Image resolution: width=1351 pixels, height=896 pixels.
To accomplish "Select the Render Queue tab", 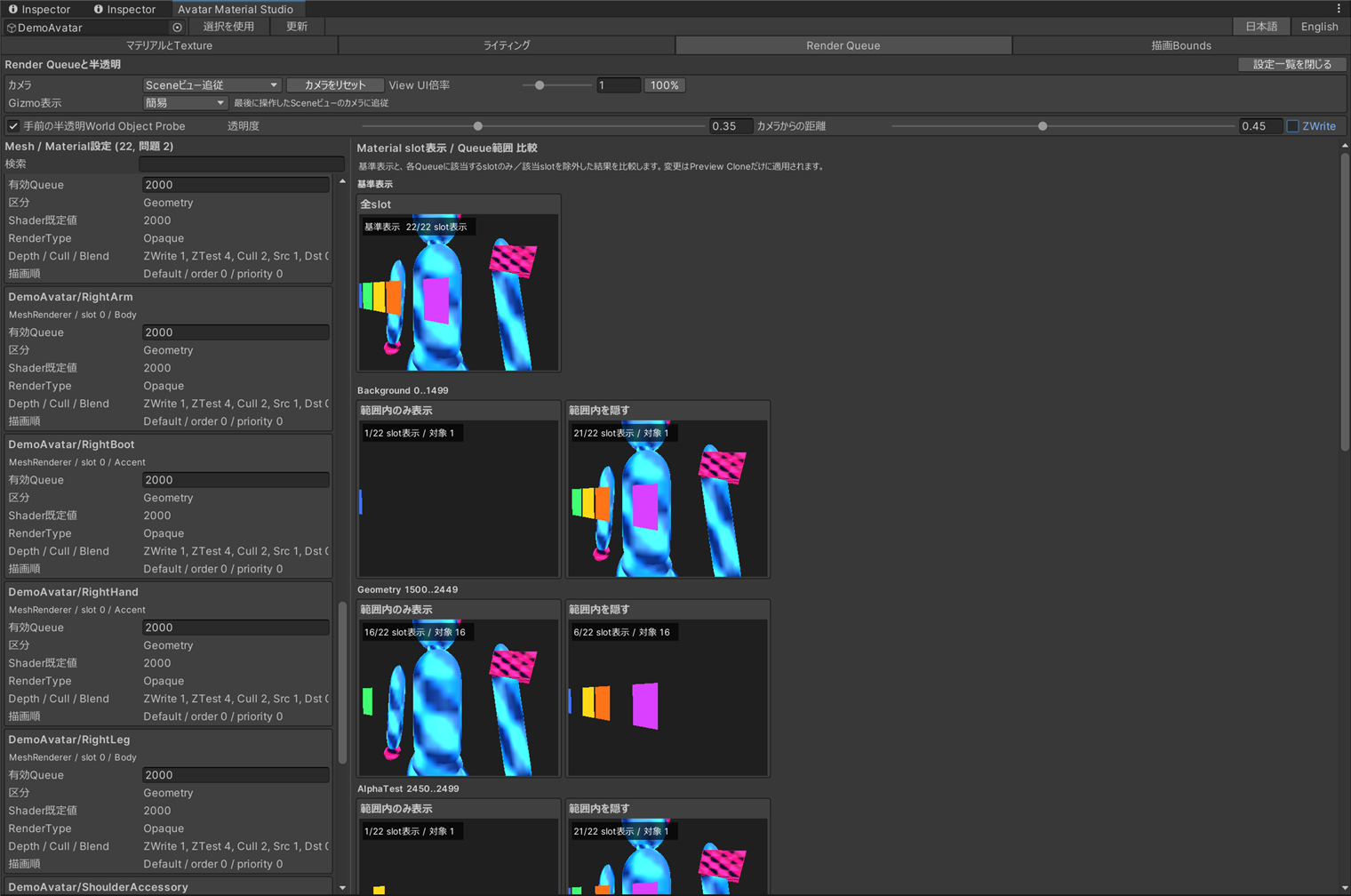I will [x=843, y=45].
